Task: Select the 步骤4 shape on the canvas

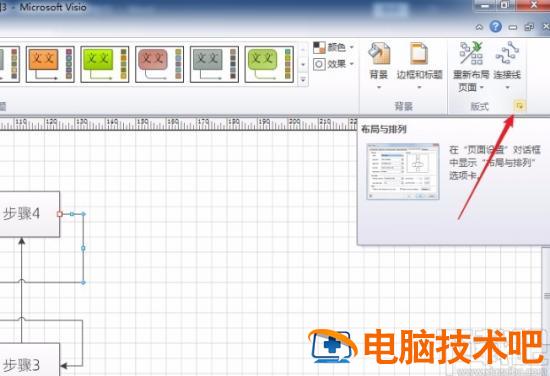Action: 29,214
